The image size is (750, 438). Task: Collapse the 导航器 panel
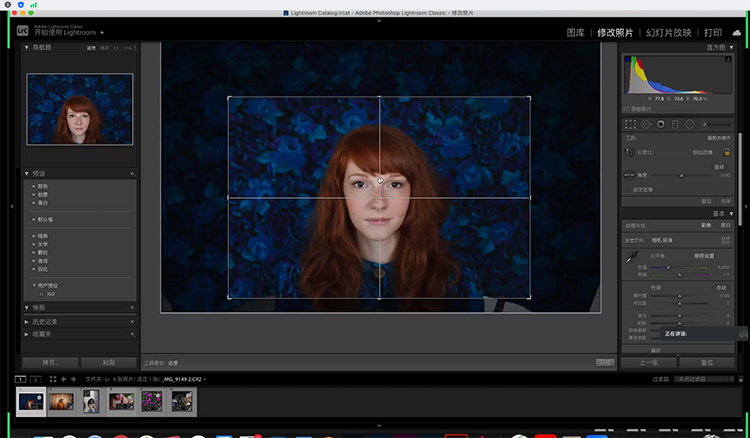pos(28,47)
